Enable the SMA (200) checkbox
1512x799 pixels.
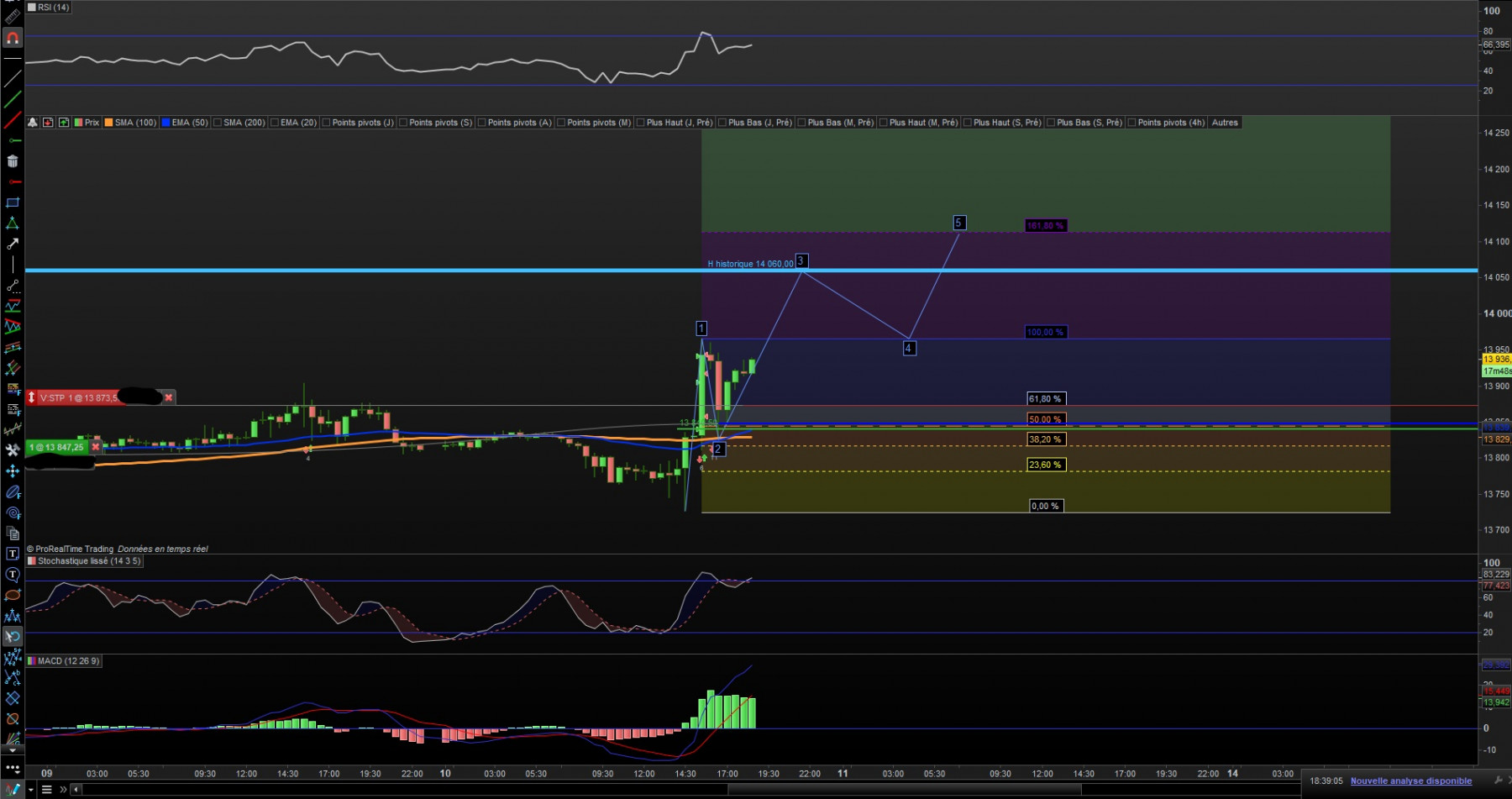218,123
